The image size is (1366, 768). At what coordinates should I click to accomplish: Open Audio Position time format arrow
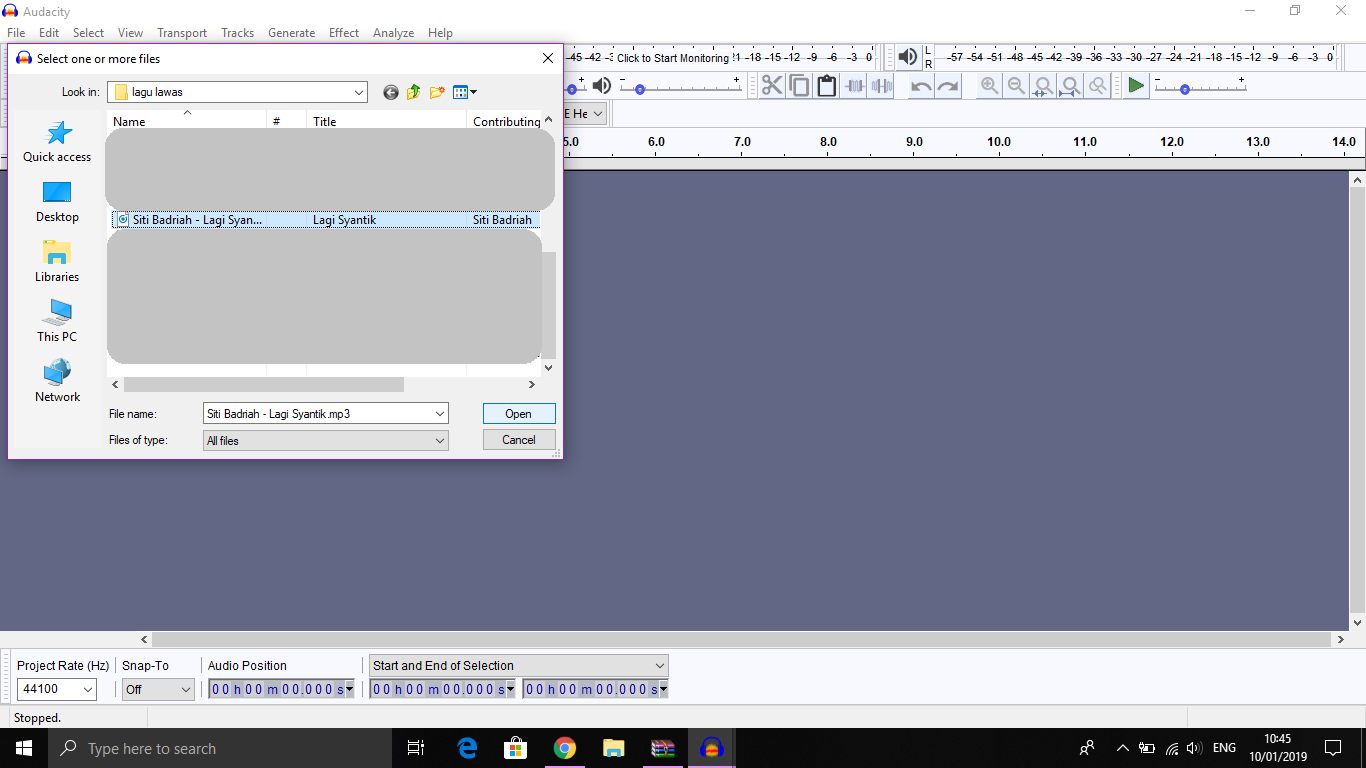pos(349,689)
